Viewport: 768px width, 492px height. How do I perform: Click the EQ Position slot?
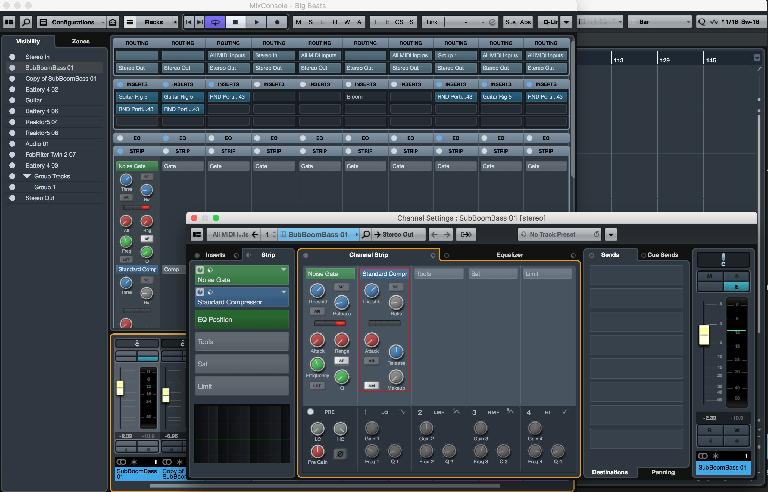tap(242, 320)
